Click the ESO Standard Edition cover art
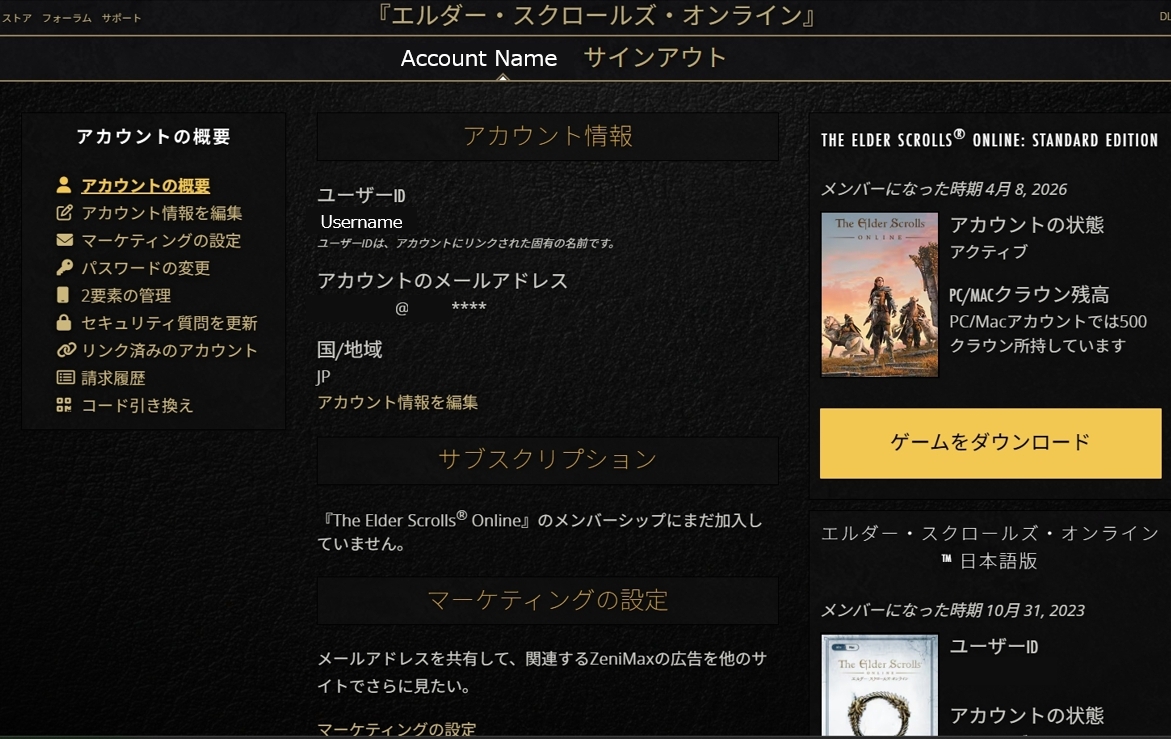 coord(879,294)
